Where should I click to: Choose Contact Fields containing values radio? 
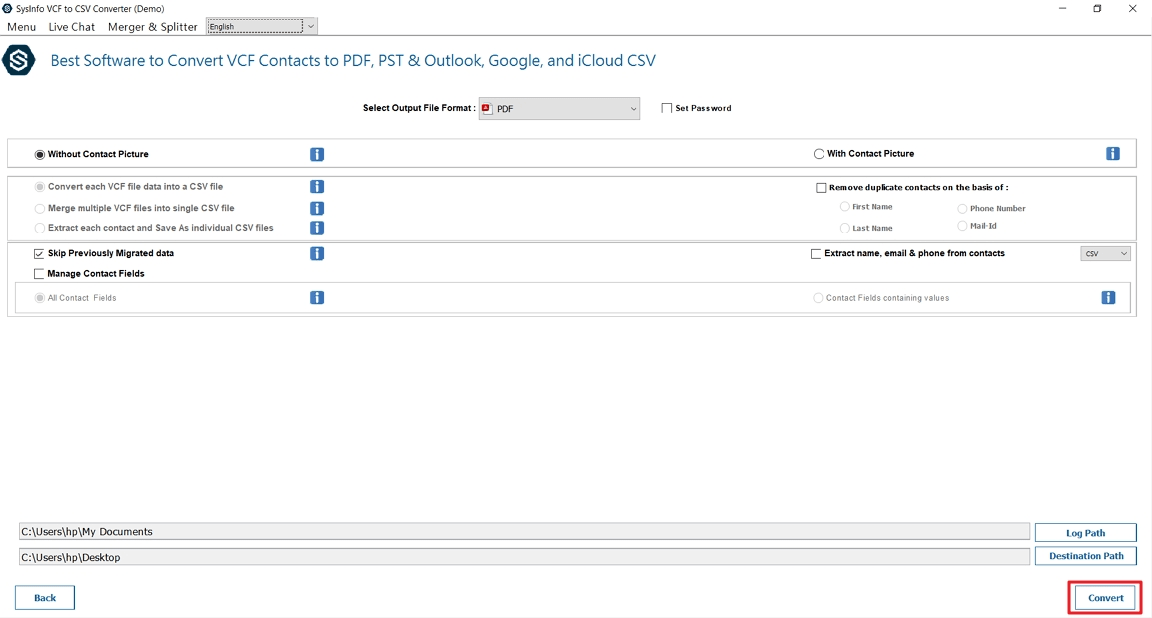tap(818, 298)
